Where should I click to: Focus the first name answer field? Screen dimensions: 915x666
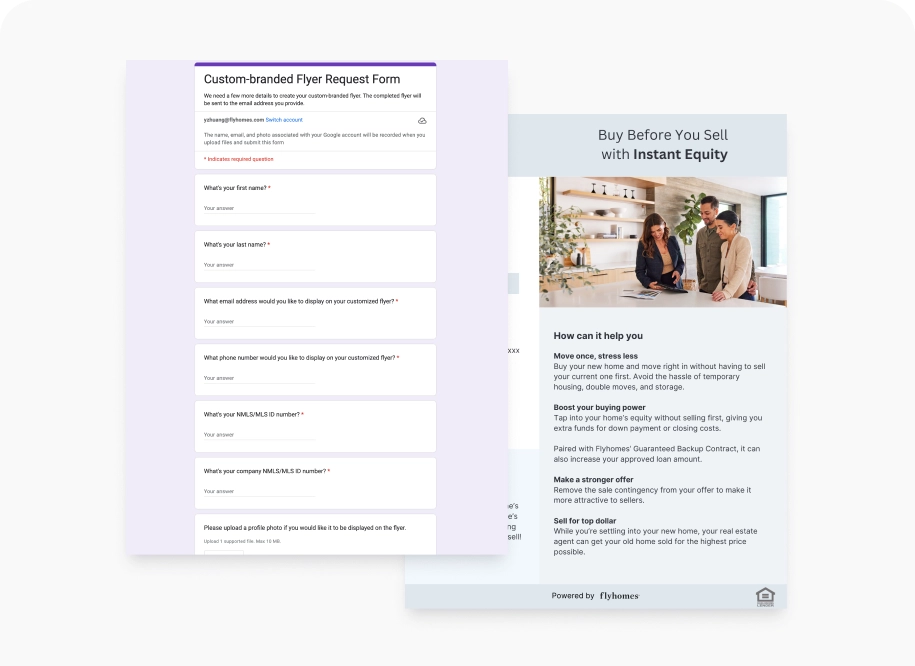(x=259, y=208)
